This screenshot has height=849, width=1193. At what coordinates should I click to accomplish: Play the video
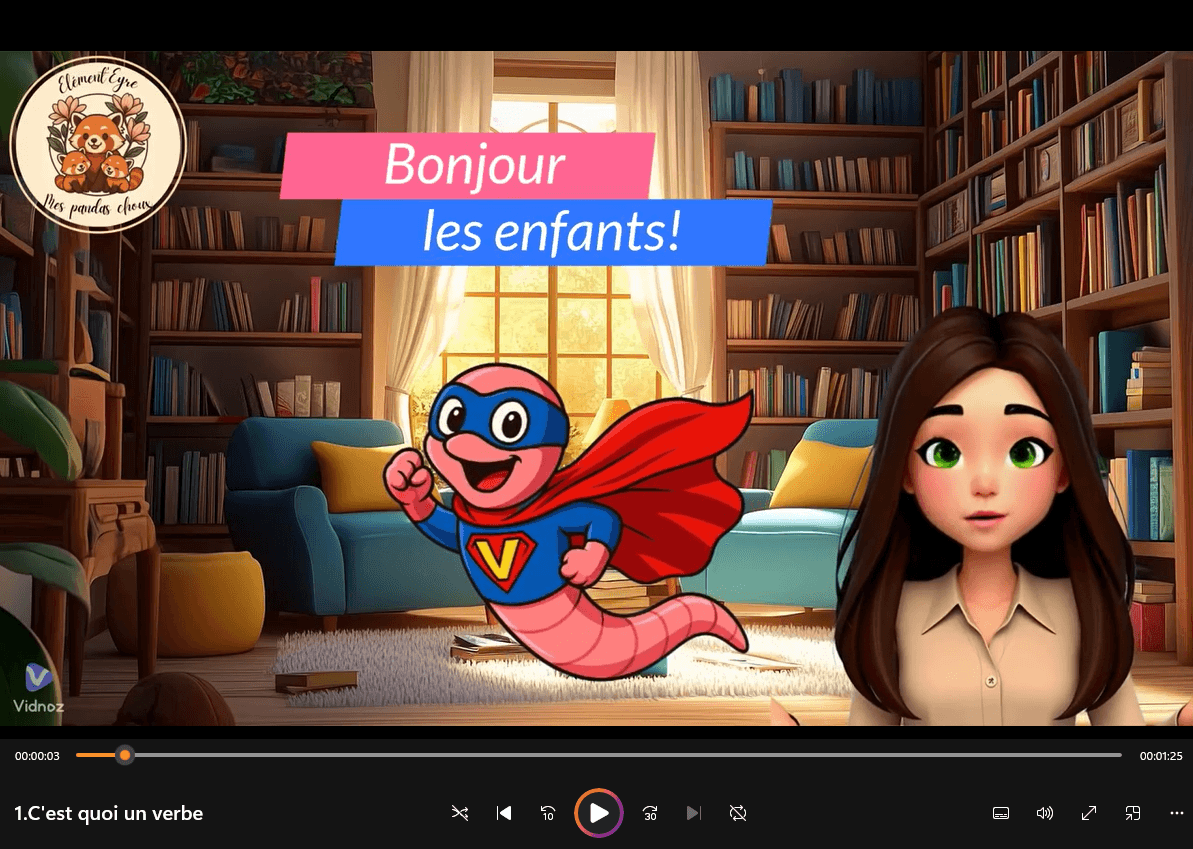pos(599,812)
